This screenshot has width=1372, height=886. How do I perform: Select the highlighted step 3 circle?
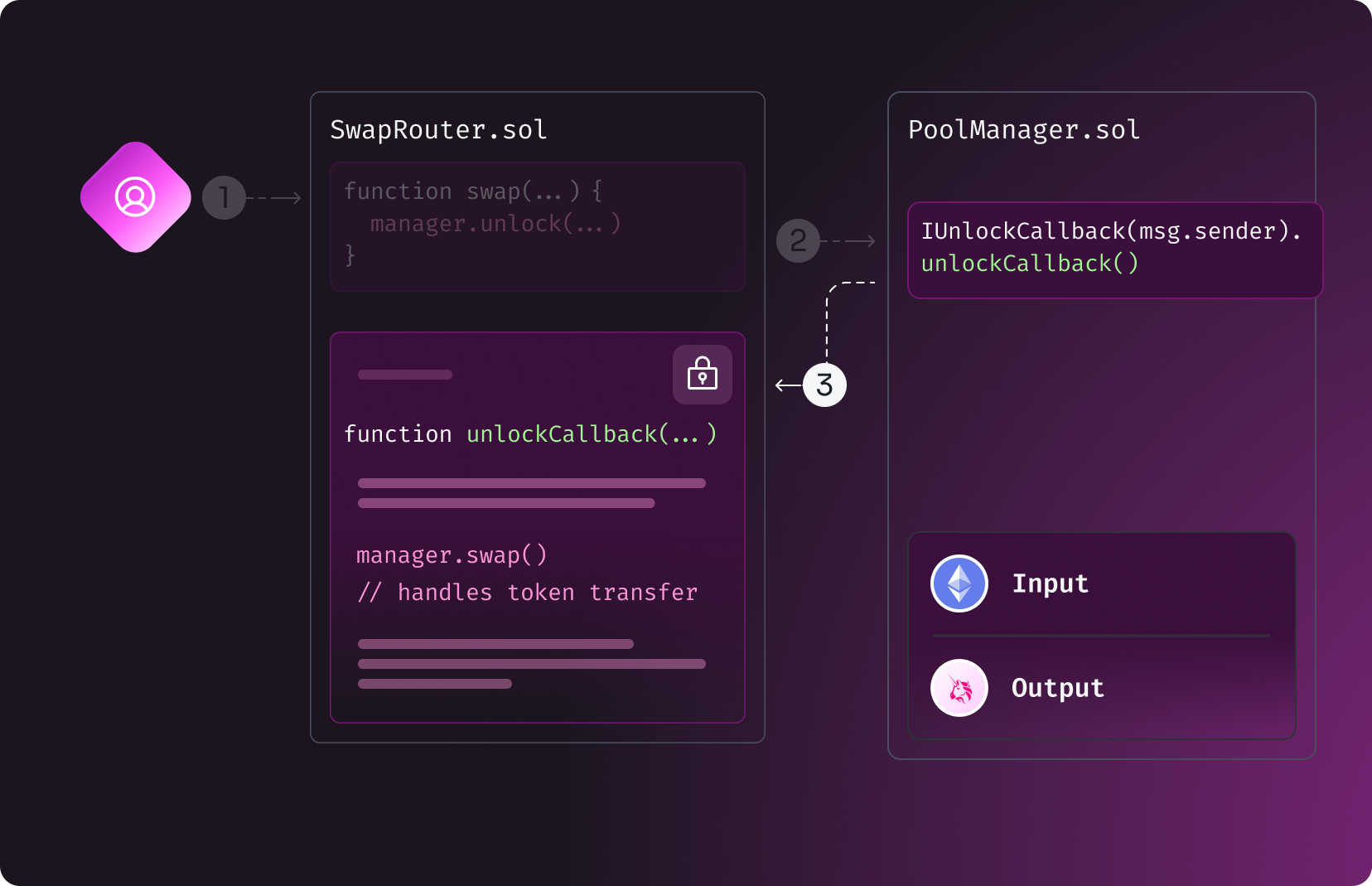click(824, 385)
